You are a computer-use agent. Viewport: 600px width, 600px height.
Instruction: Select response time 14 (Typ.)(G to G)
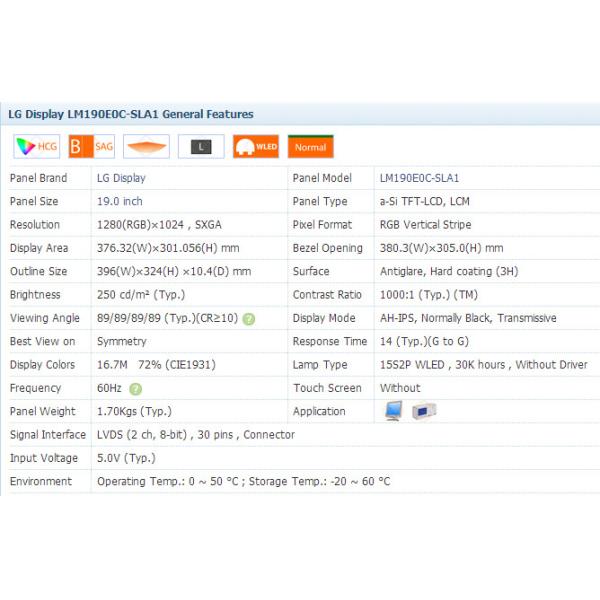click(424, 342)
